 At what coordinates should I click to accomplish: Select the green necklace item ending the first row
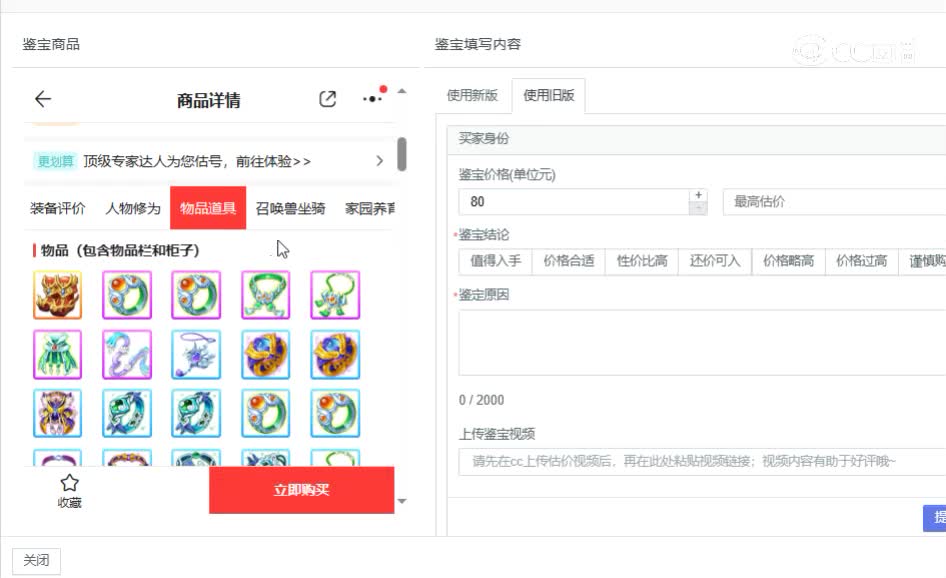[x=335, y=295]
